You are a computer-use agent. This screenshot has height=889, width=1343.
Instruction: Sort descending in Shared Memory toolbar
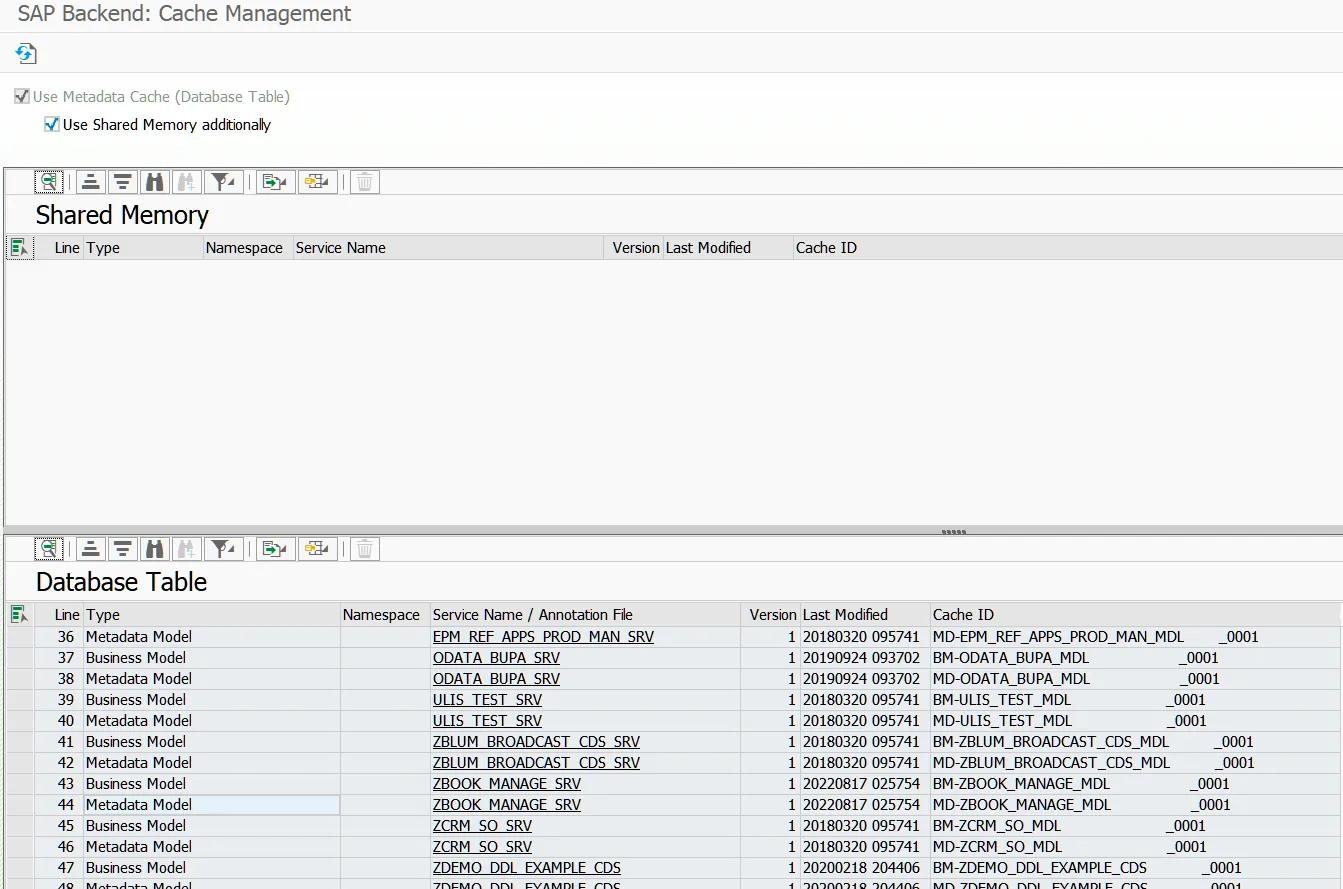(122, 182)
